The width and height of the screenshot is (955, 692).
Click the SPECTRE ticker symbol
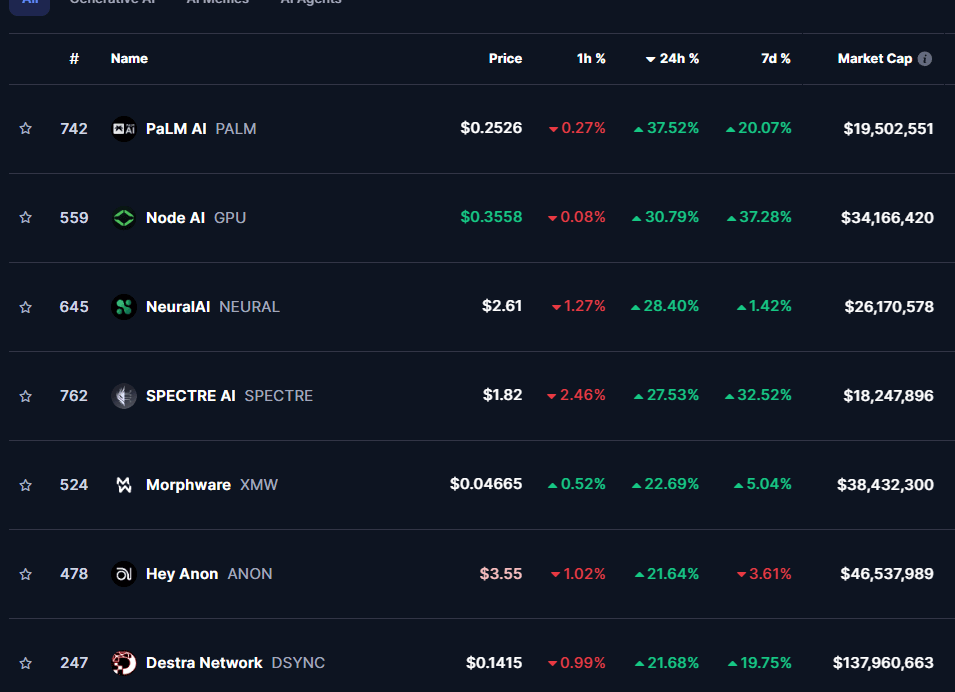[278, 396]
